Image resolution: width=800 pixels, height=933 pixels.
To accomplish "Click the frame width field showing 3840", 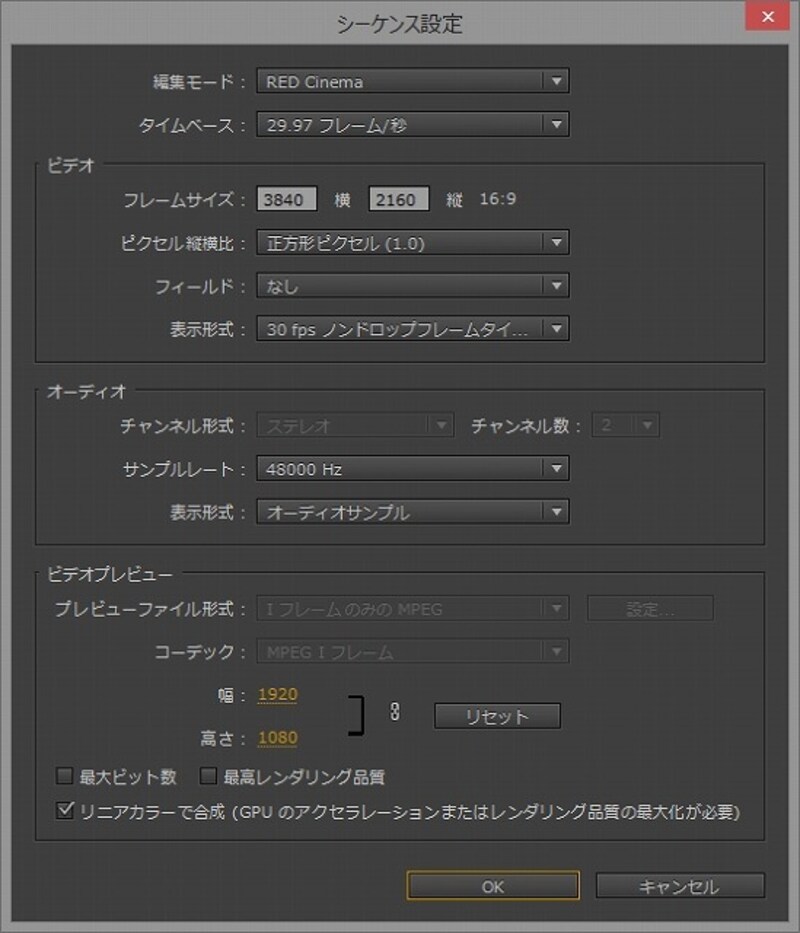I will point(287,200).
